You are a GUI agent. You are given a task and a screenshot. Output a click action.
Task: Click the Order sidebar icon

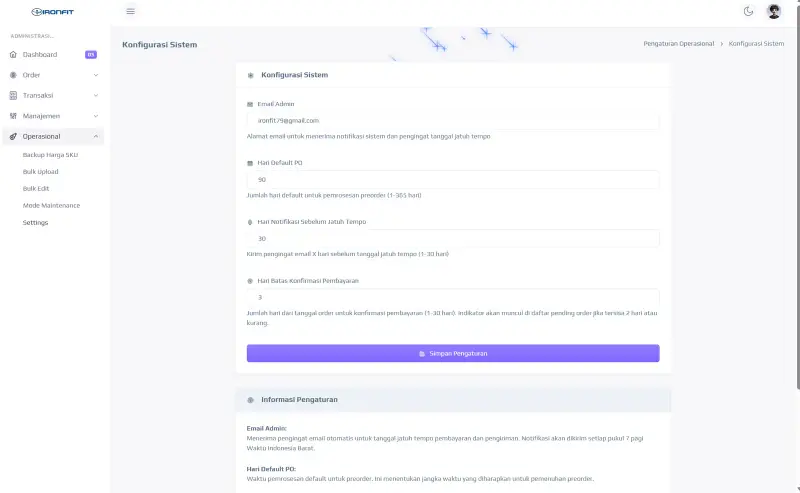pyautogui.click(x=13, y=75)
